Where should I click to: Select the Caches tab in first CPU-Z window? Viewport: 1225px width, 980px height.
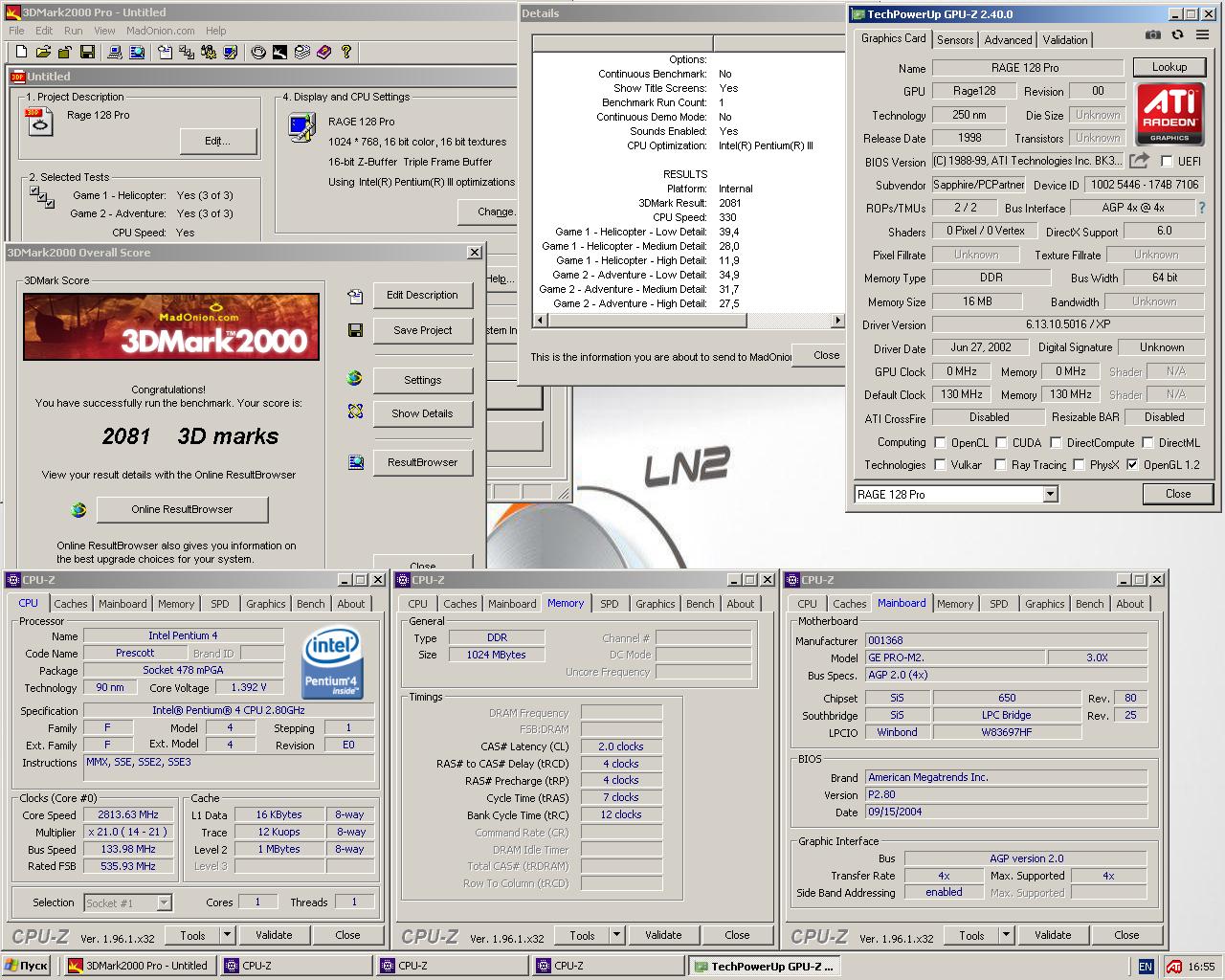[x=70, y=604]
